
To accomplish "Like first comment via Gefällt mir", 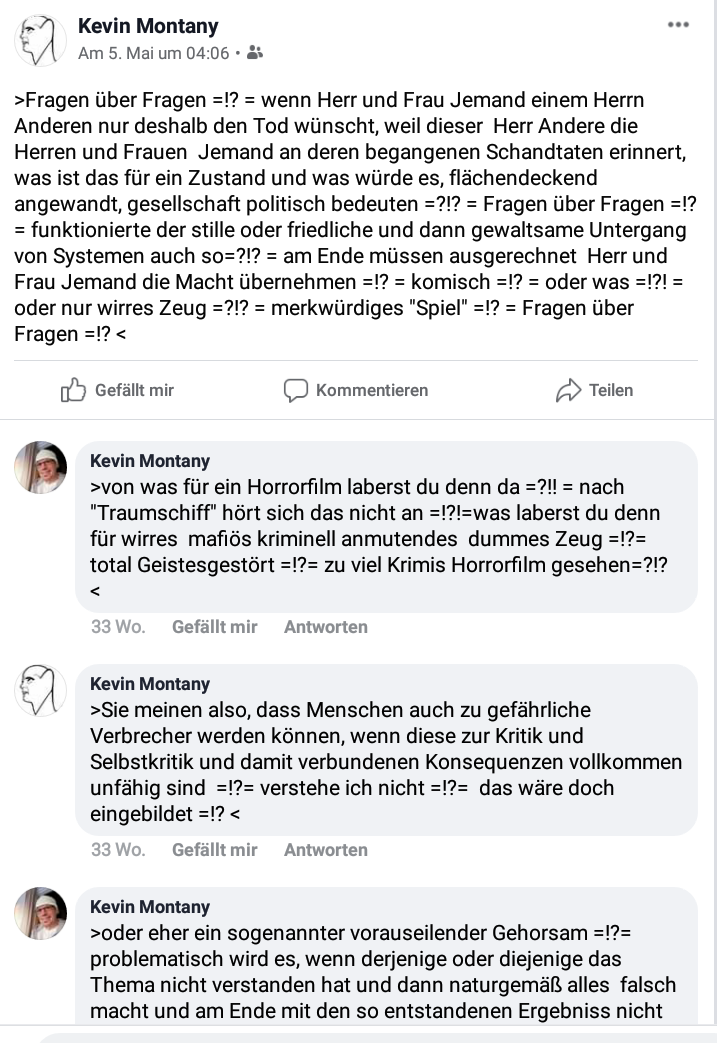I will click(215, 627).
